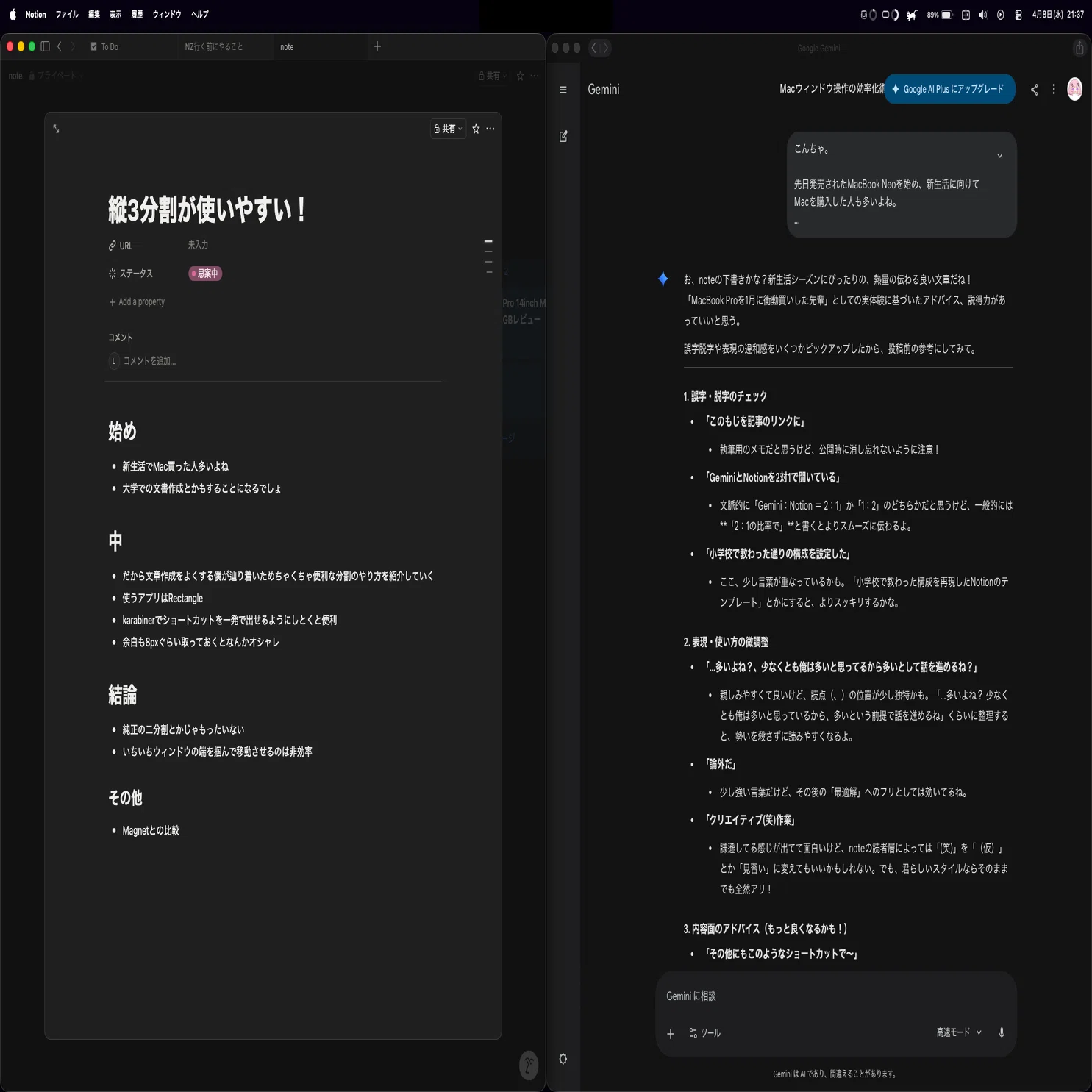Open macOS Control Center icon
Image resolution: width=1092 pixels, height=1092 pixels.
(1018, 15)
